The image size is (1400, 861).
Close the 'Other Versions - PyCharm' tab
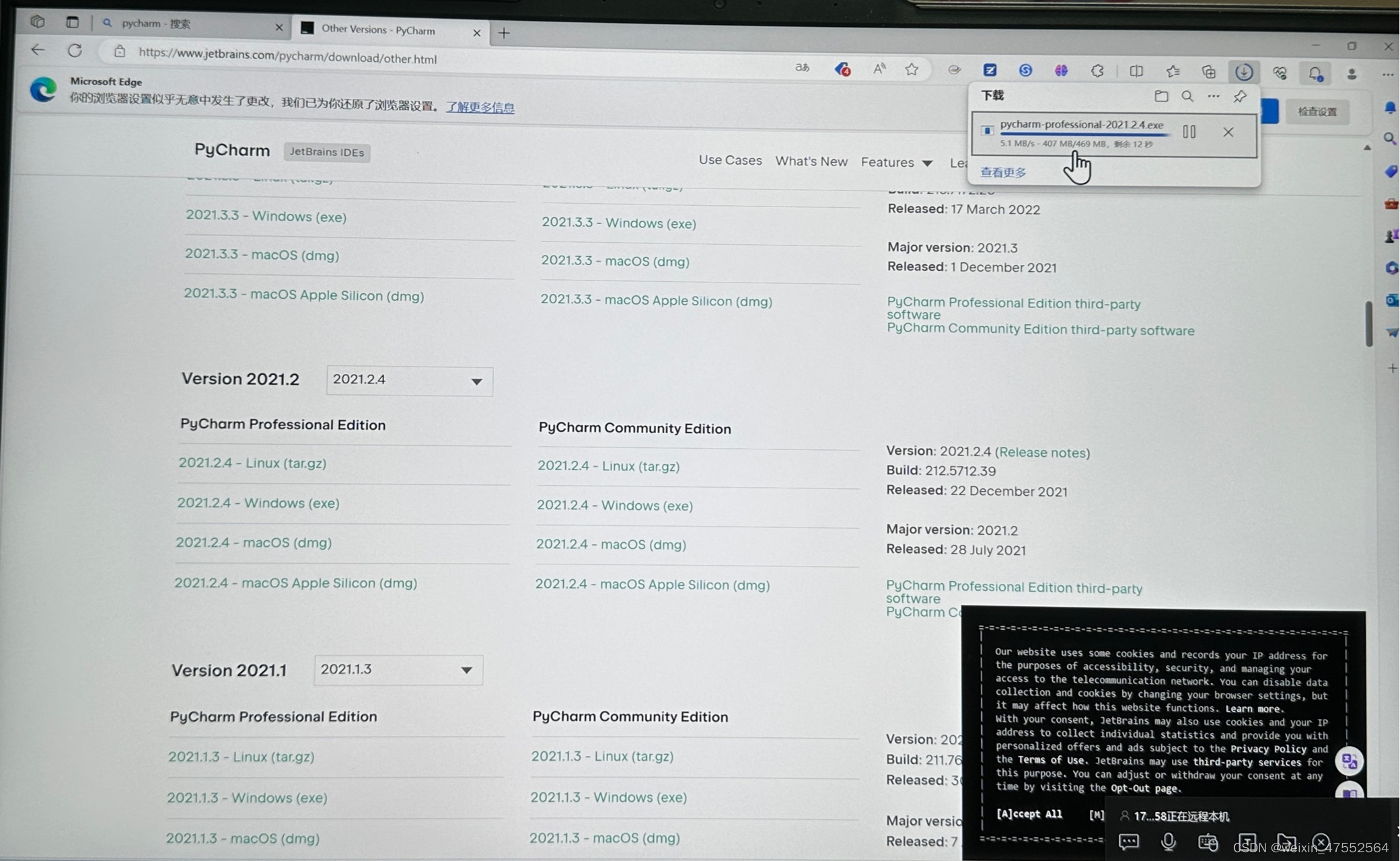click(x=476, y=32)
